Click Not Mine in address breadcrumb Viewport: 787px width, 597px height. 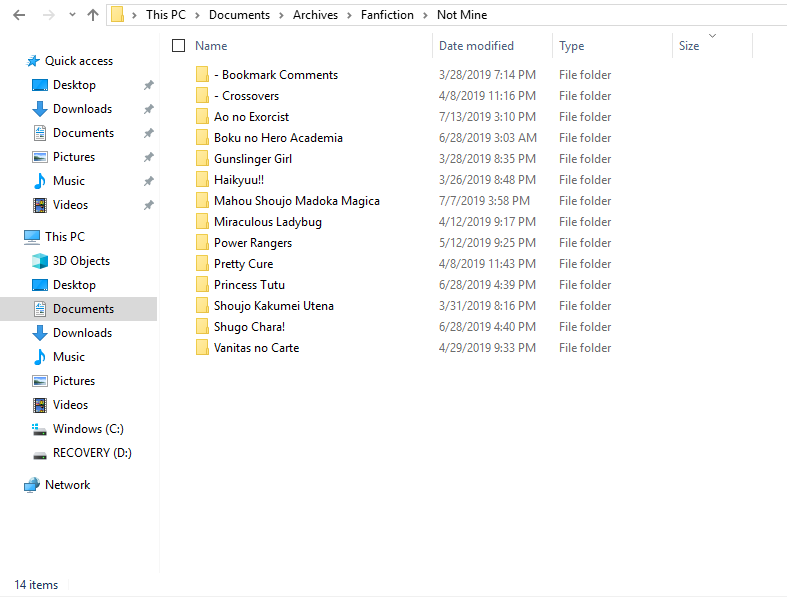click(462, 15)
